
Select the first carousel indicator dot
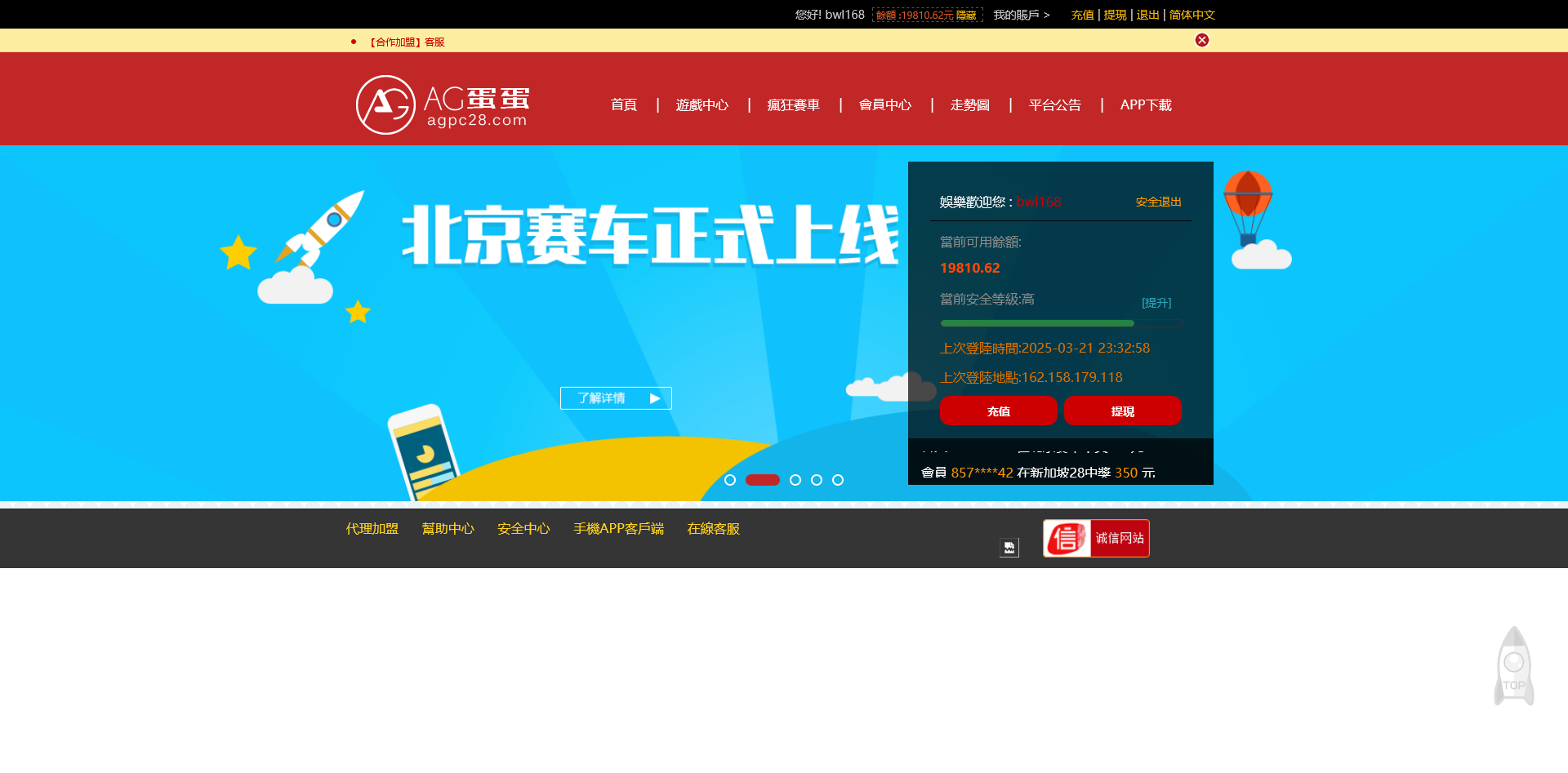click(x=731, y=480)
